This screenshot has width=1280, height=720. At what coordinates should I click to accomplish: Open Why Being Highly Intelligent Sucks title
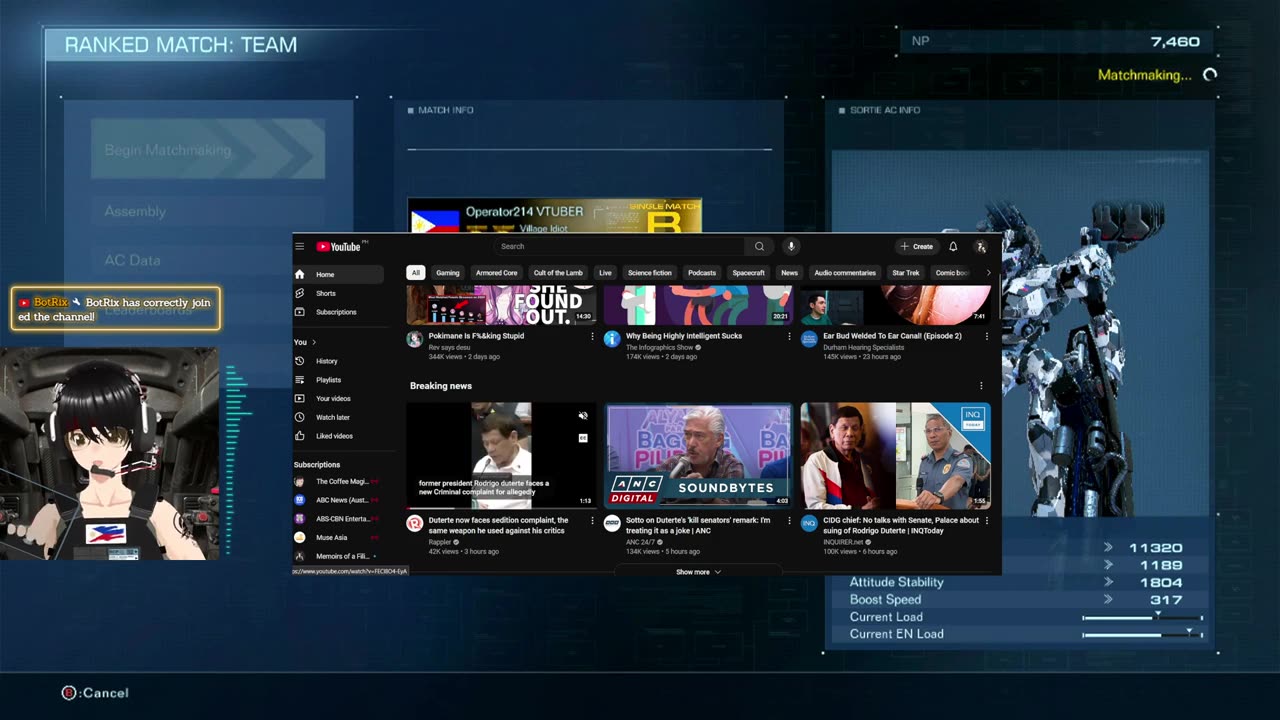[x=684, y=336]
